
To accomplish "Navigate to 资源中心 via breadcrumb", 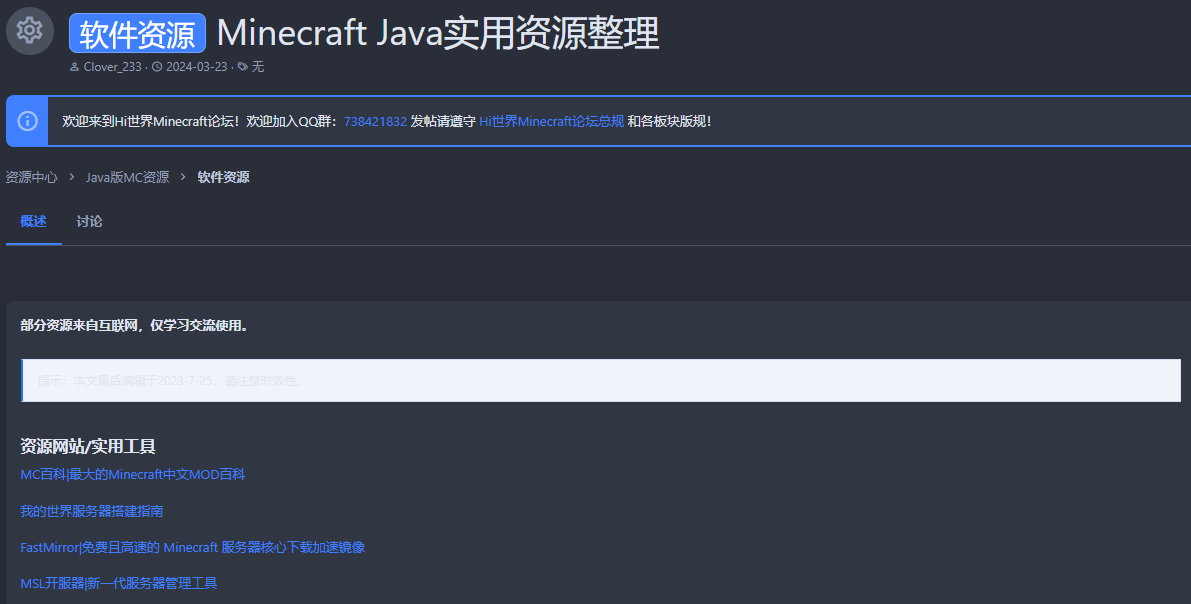I will point(31,177).
